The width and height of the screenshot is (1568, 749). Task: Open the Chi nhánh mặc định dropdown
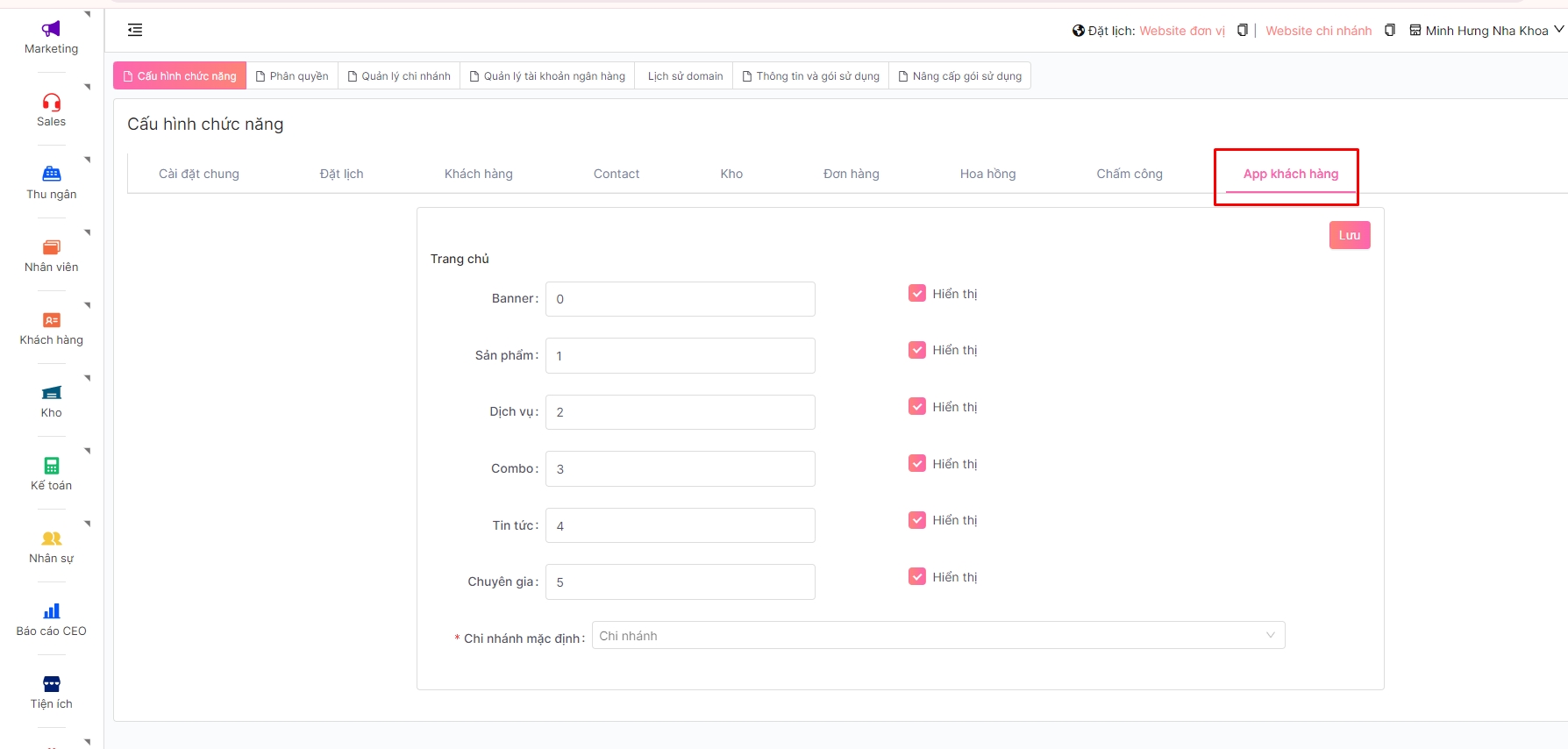tap(937, 636)
